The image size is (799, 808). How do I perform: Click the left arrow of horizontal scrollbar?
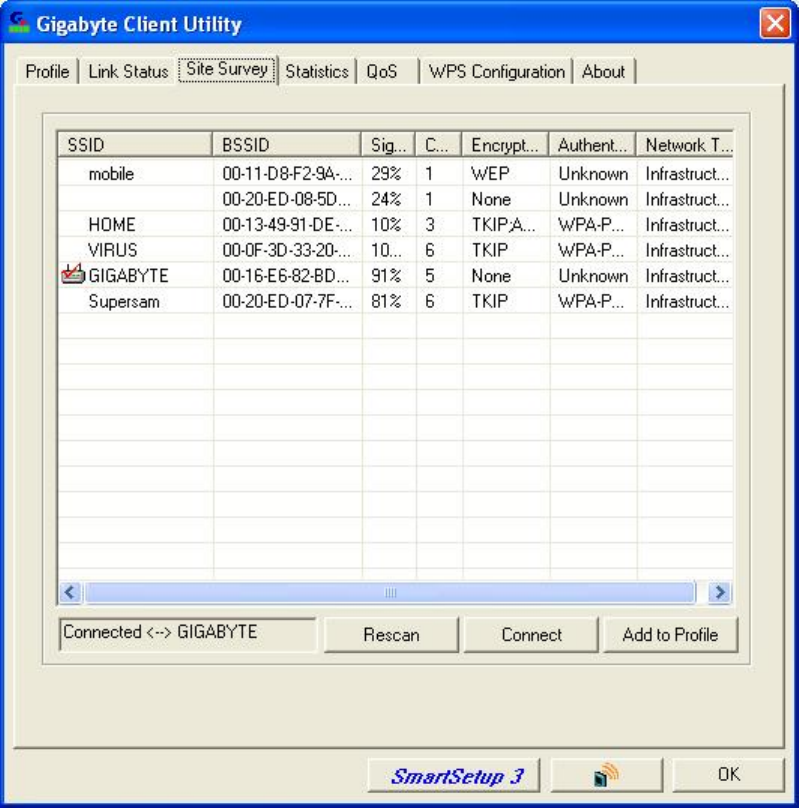click(x=71, y=592)
